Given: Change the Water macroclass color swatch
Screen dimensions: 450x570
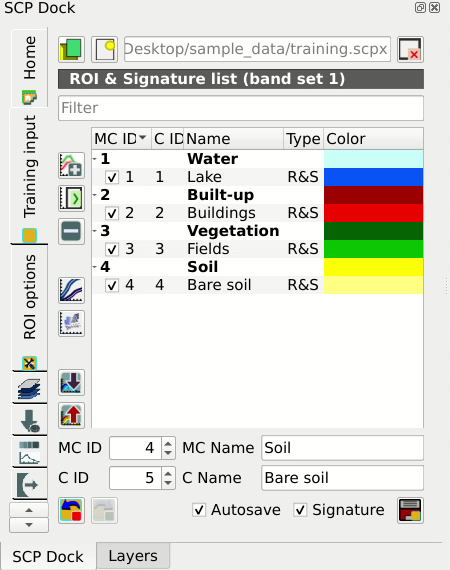Looking at the screenshot, I should click(x=373, y=159).
